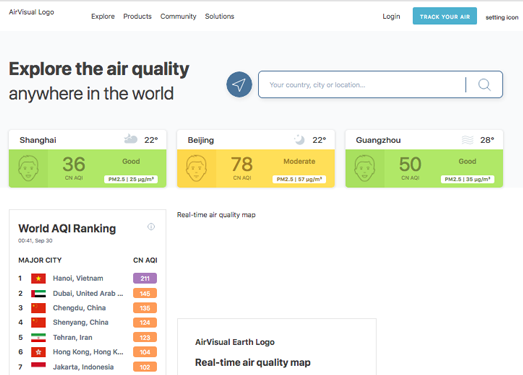The width and height of the screenshot is (523, 375).
Task: Click Guangzhou PM2.5 35 µg/m³ badge
Action: point(467,179)
